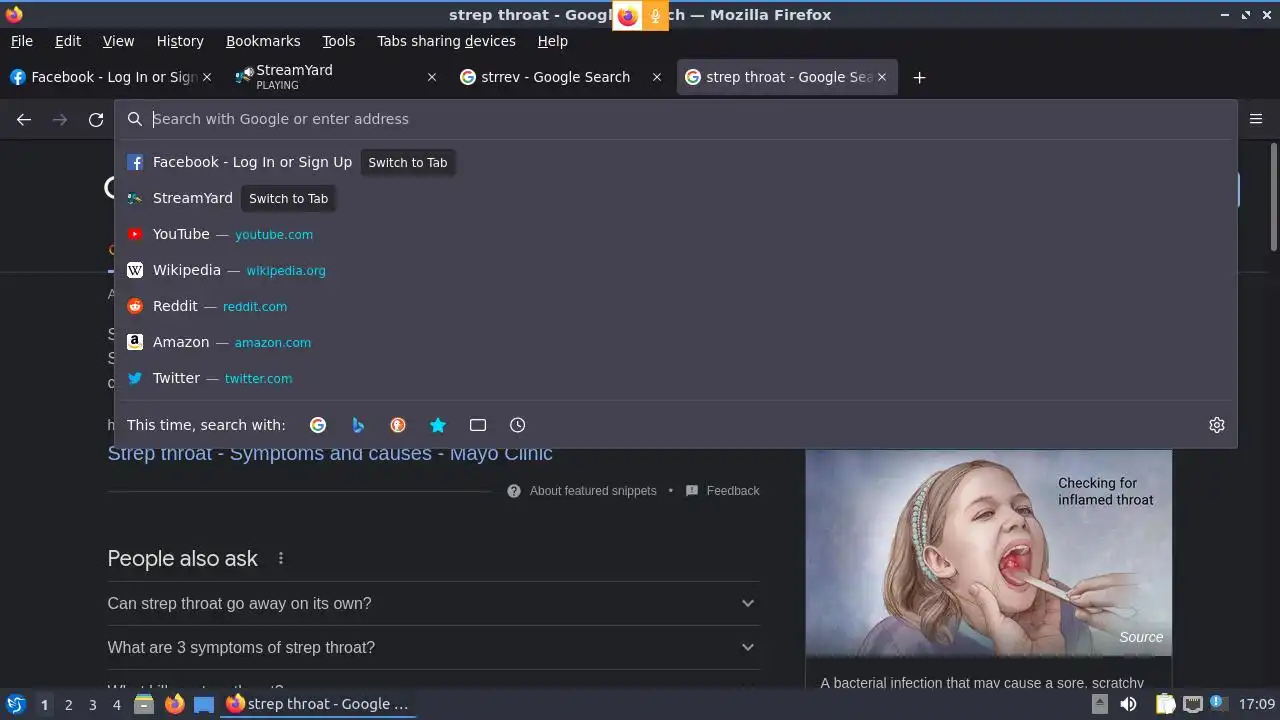1280x720 pixels.
Task: Launch the file manager from taskbar
Action: pyautogui.click(x=144, y=704)
